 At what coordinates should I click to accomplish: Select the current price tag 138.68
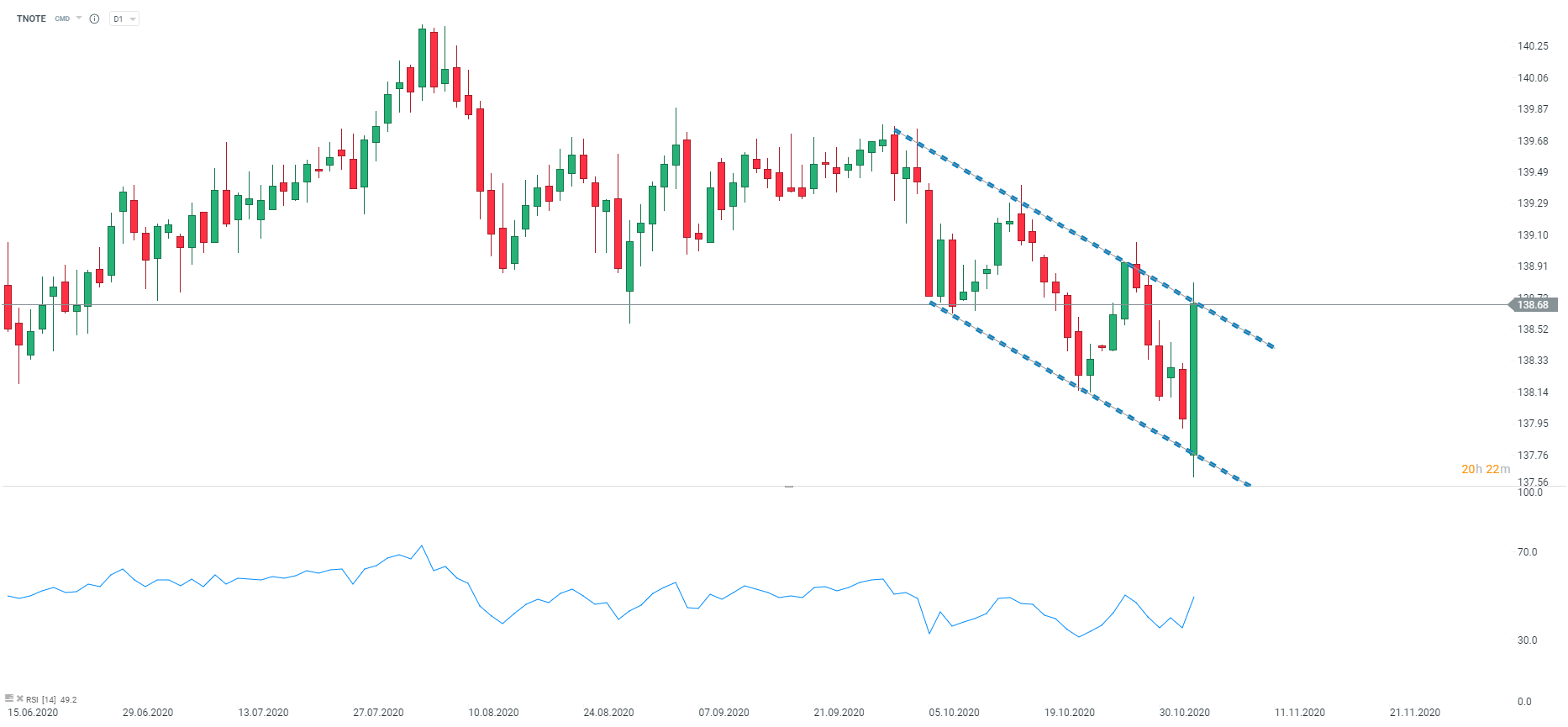click(1534, 305)
